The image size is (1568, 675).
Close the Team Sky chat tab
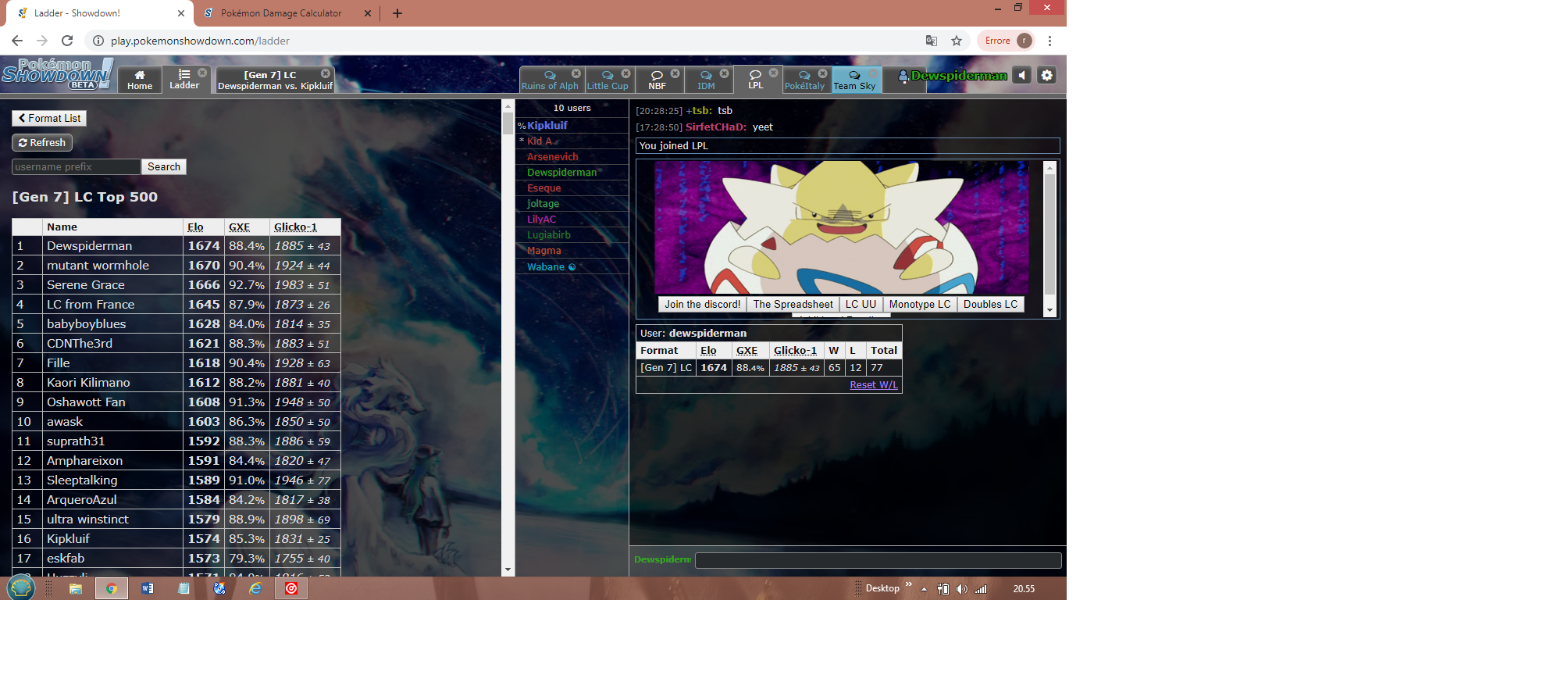click(x=871, y=73)
